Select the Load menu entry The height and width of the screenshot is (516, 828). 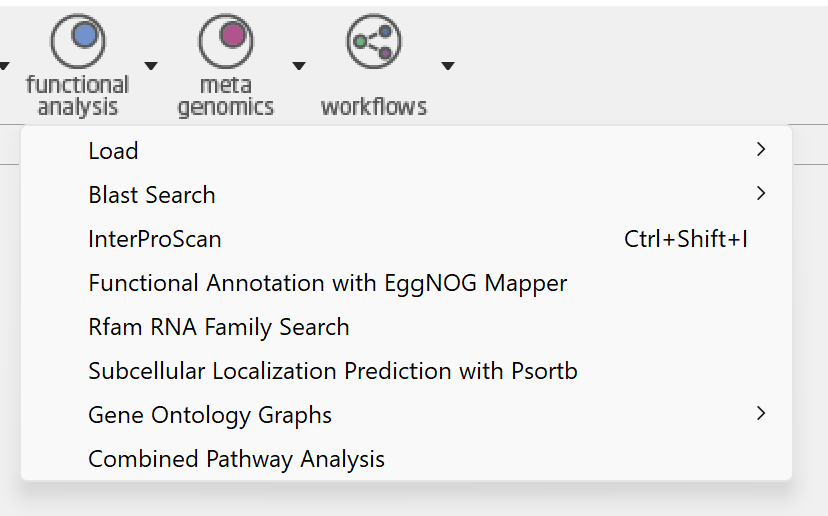click(x=113, y=151)
